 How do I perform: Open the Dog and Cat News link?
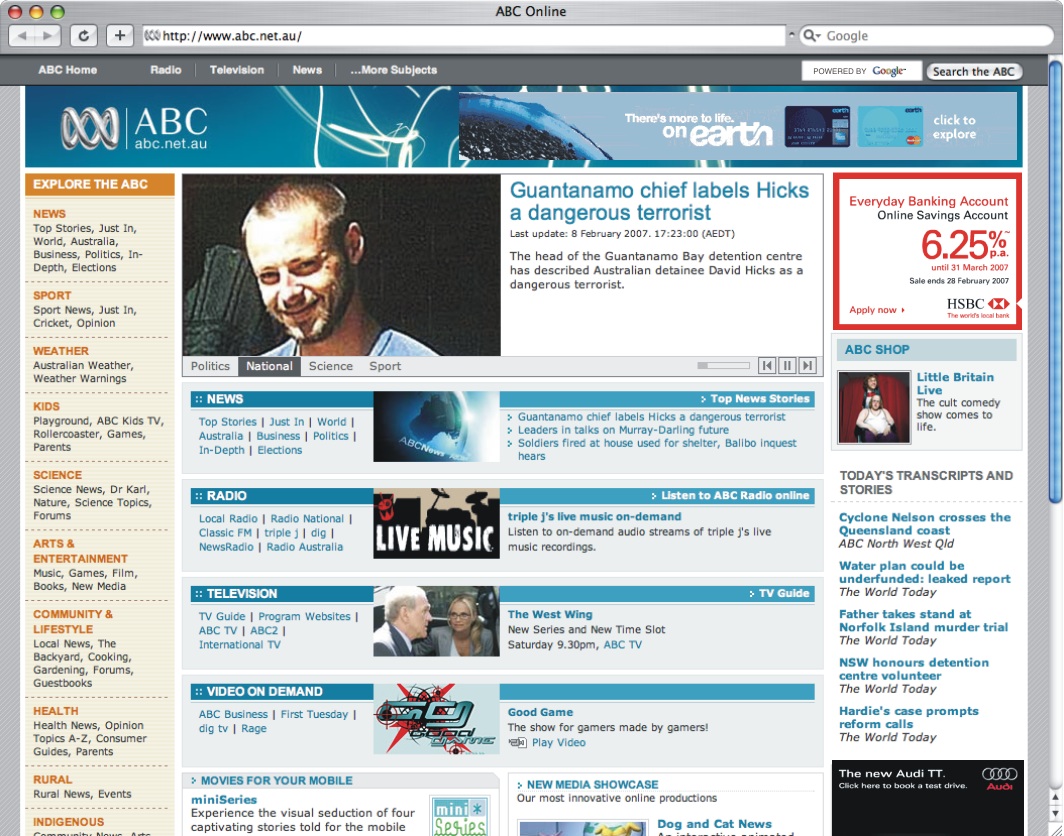[715, 824]
